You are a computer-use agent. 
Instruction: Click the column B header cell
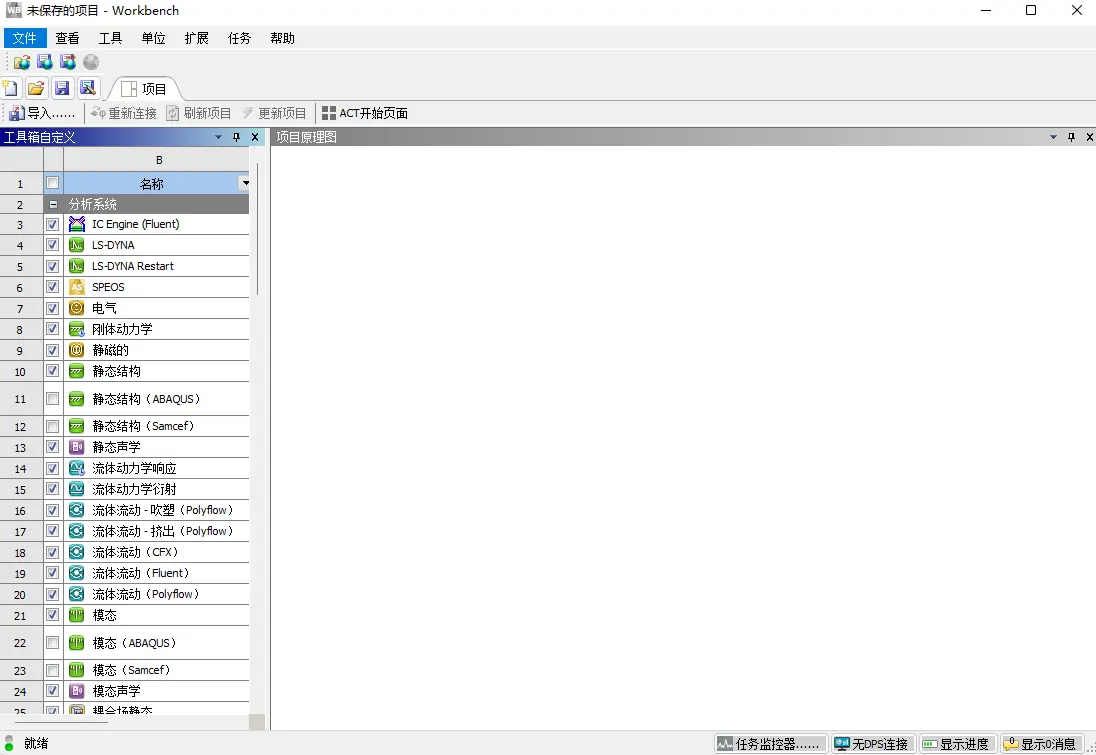tap(157, 160)
